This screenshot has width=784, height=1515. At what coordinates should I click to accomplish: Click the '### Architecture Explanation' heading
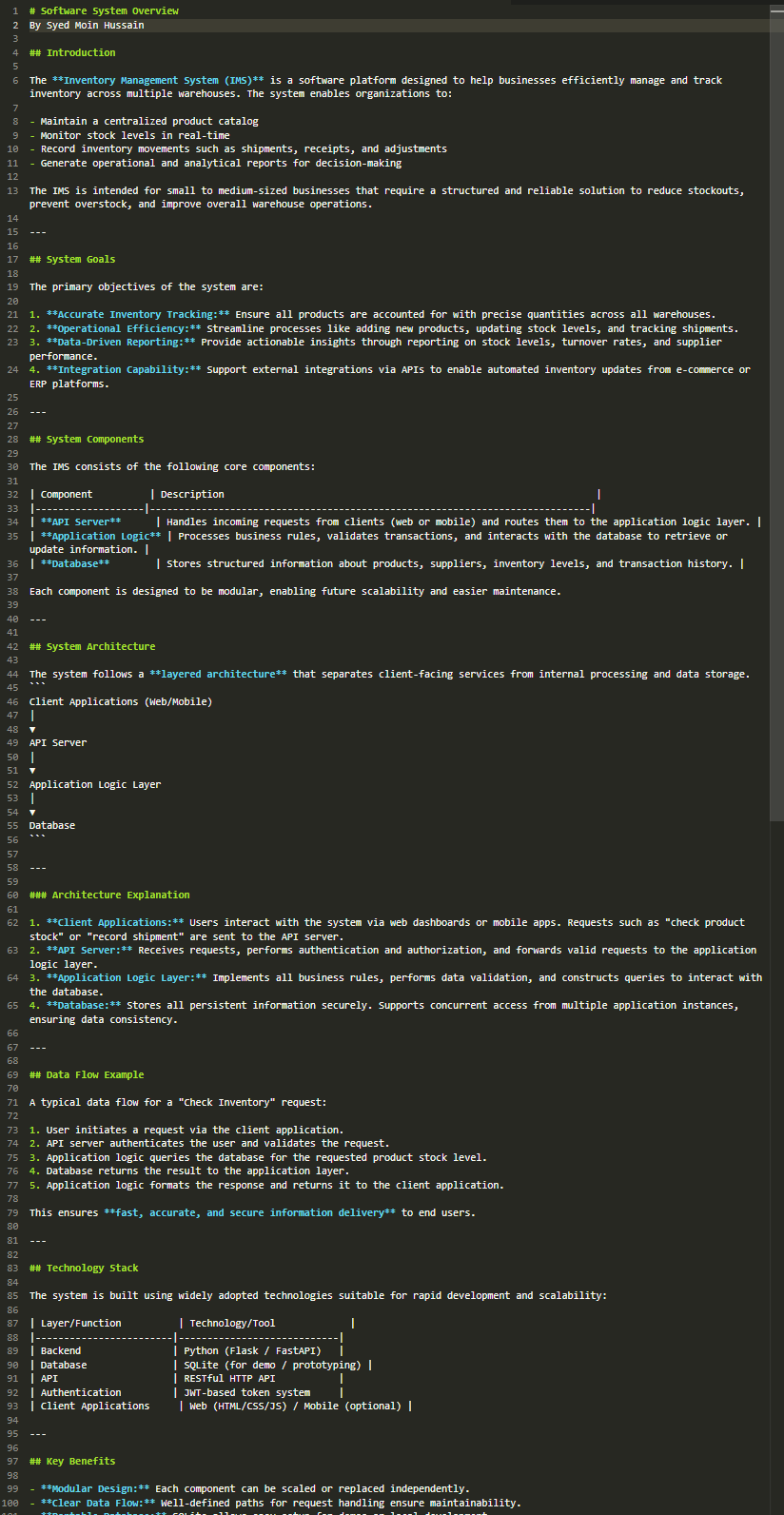point(109,895)
